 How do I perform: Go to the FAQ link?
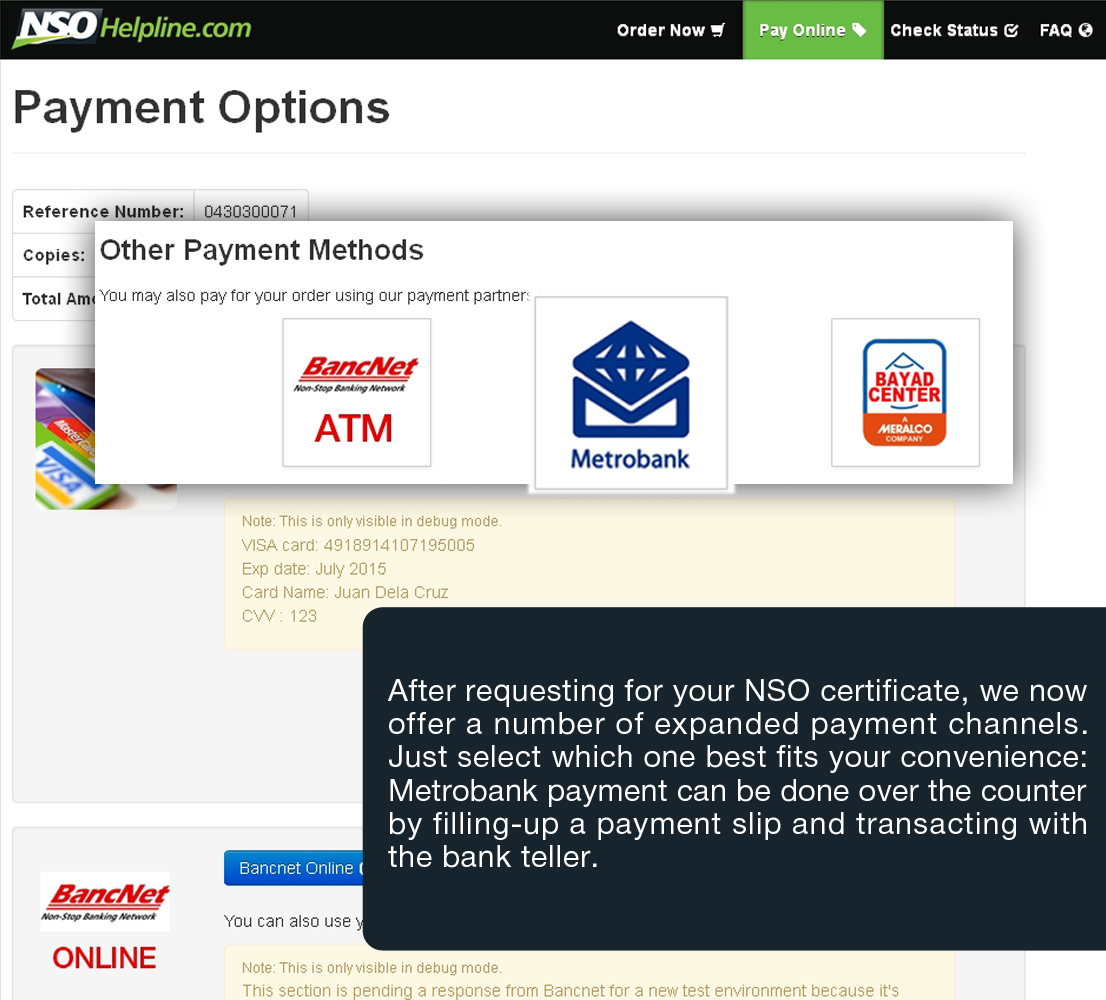click(1055, 30)
